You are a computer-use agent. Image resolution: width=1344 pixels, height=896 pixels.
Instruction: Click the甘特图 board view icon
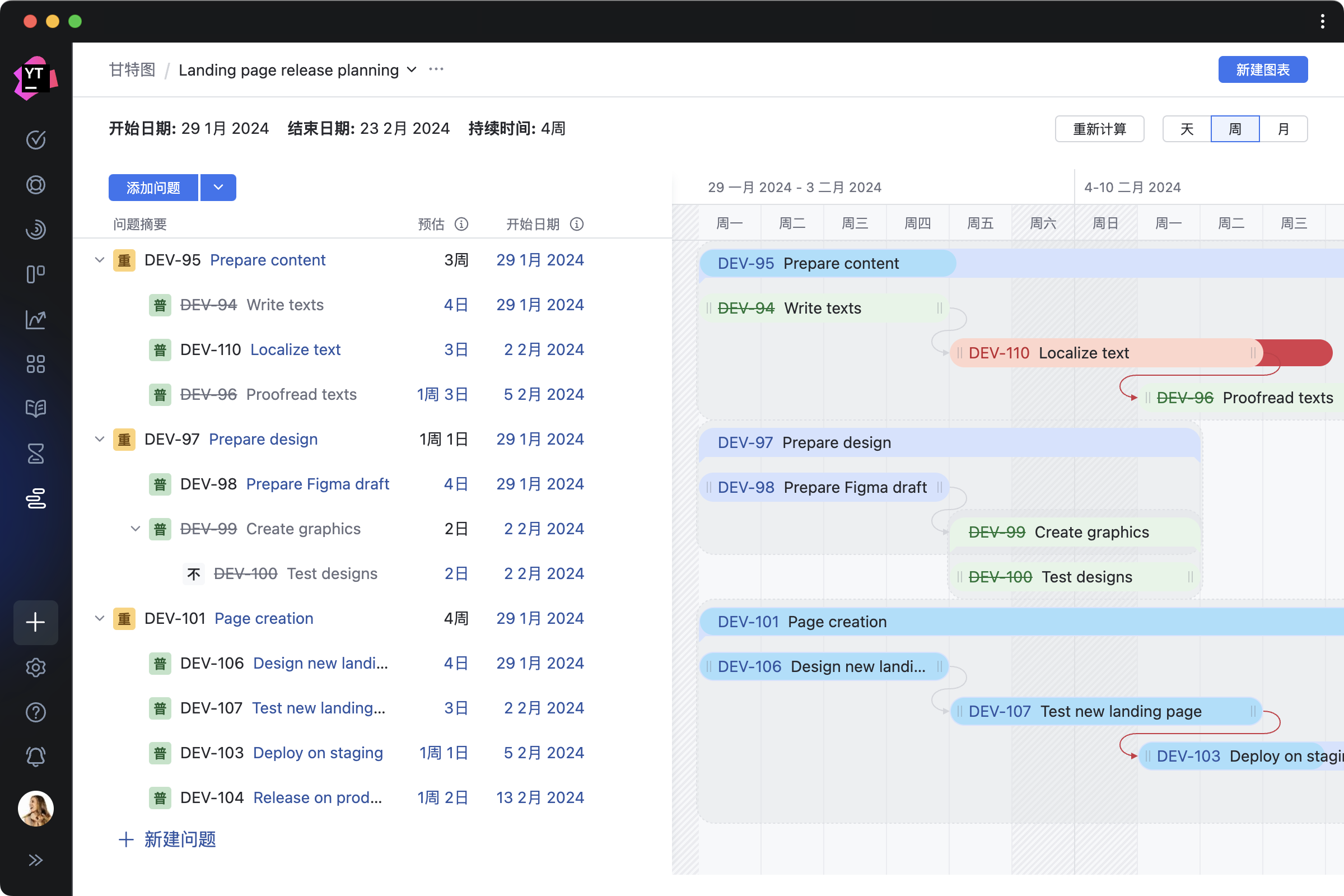pyautogui.click(x=36, y=498)
